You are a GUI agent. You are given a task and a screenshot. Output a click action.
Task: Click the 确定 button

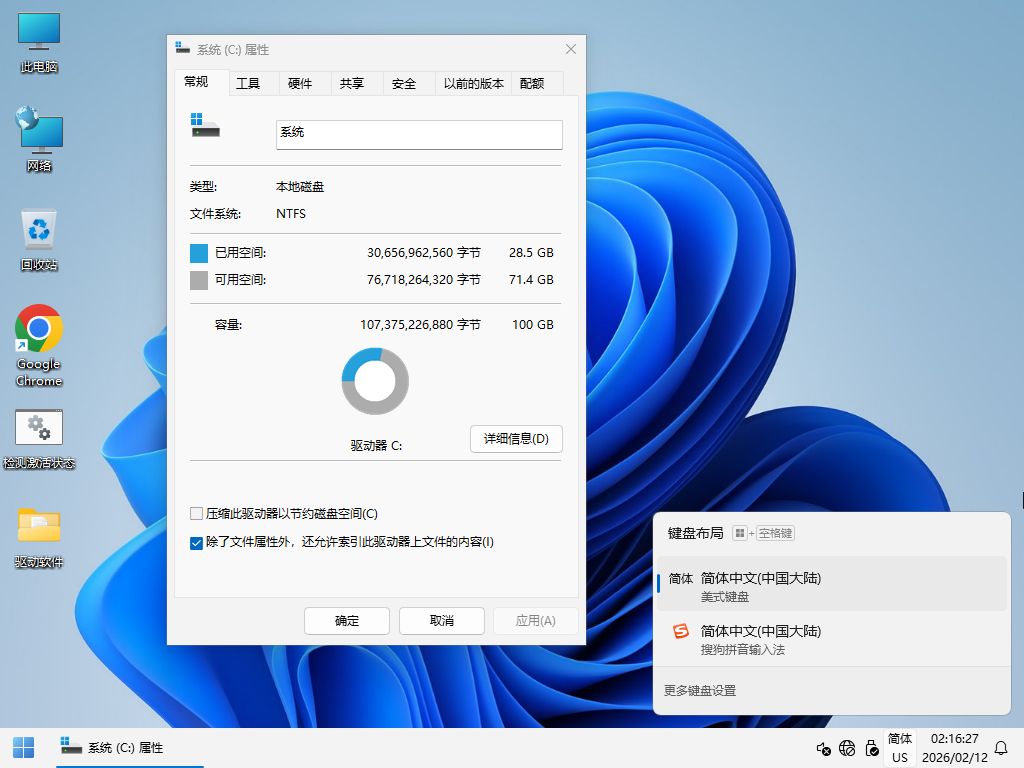[x=347, y=621]
